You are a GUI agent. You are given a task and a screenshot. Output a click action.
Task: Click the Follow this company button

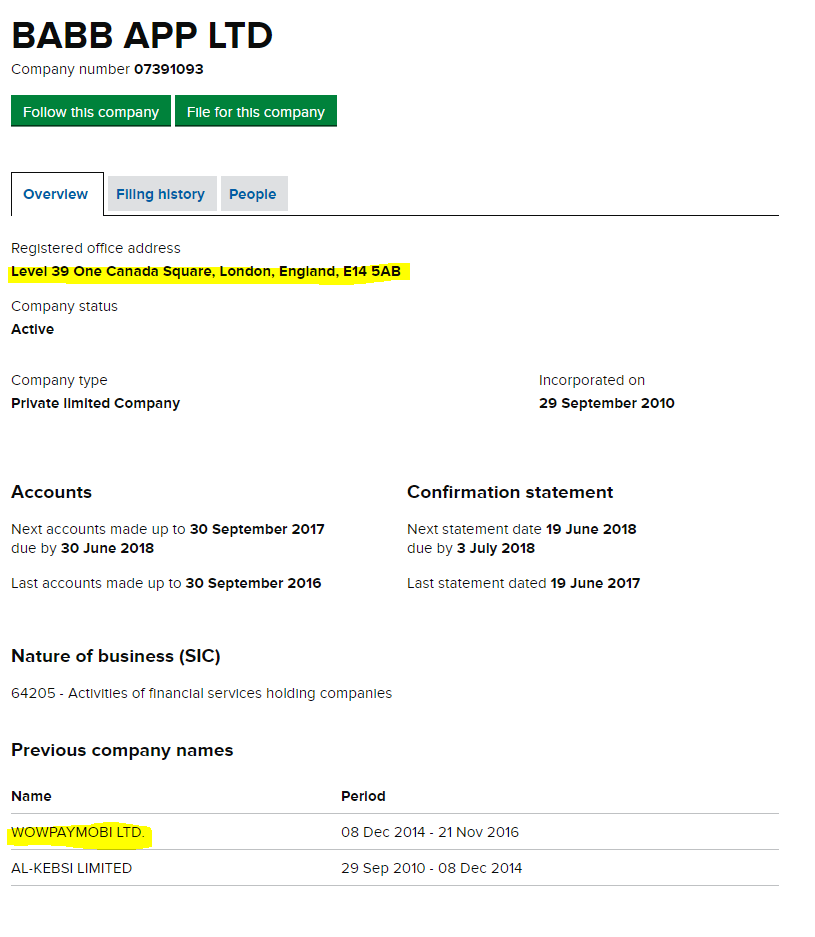tap(91, 111)
